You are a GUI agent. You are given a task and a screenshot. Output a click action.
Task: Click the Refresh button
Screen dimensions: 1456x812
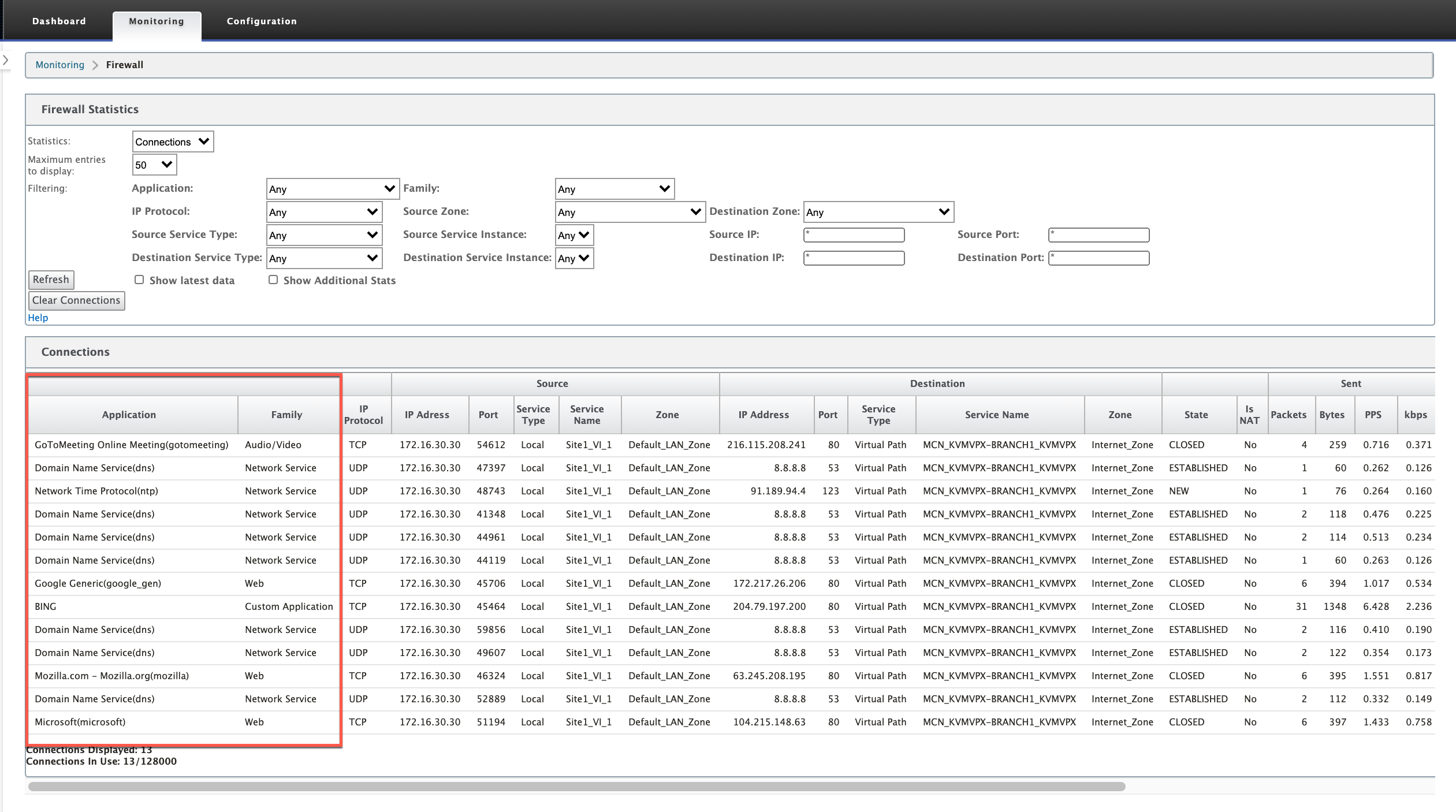click(51, 280)
